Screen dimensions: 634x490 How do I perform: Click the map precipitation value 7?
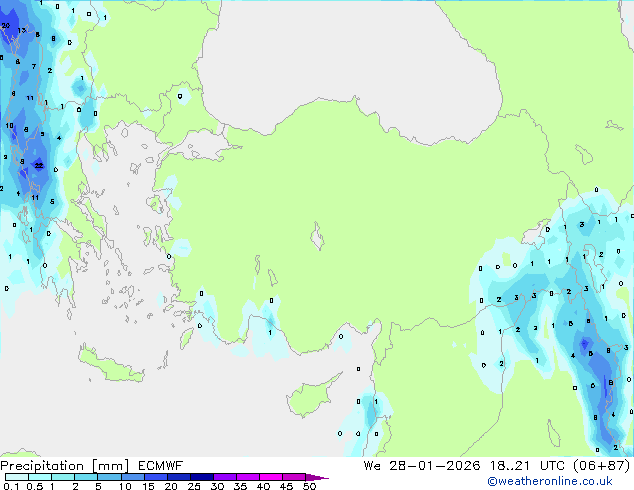pyautogui.click(x=34, y=66)
